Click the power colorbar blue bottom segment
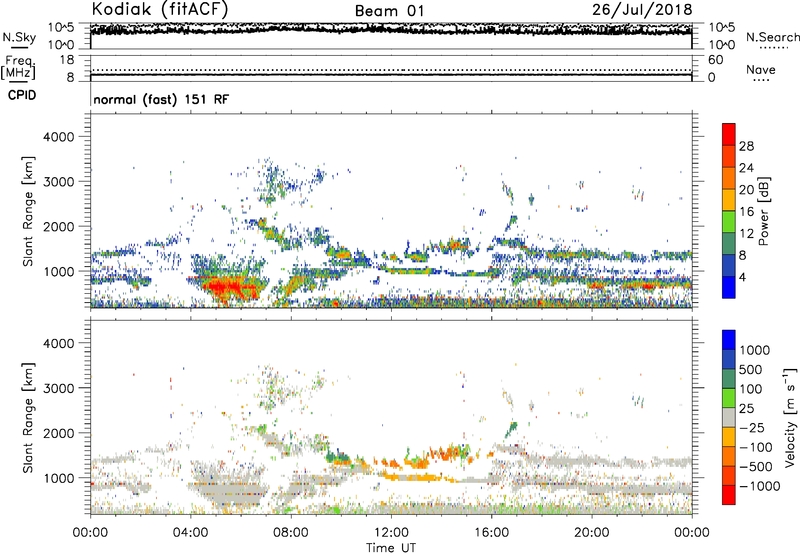Image resolution: width=800 pixels, height=554 pixels. [x=729, y=287]
